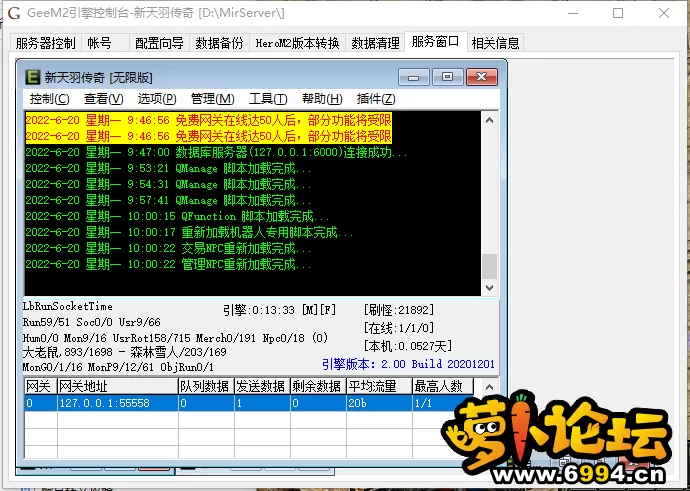This screenshot has width=690, height=491.
Task: Minimize the inner 新天羽传奇 window
Action: tap(413, 77)
